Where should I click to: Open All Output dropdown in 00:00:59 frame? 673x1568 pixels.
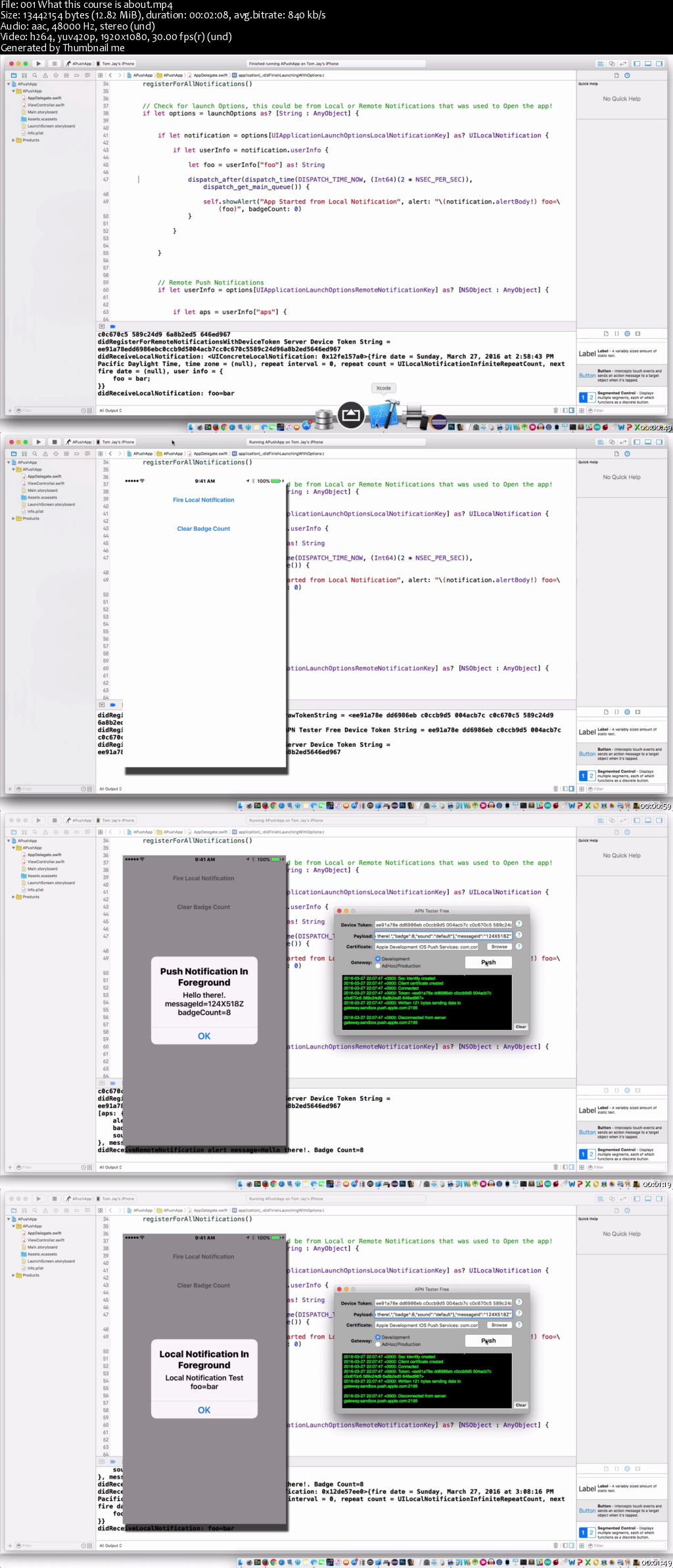pyautogui.click(x=110, y=789)
